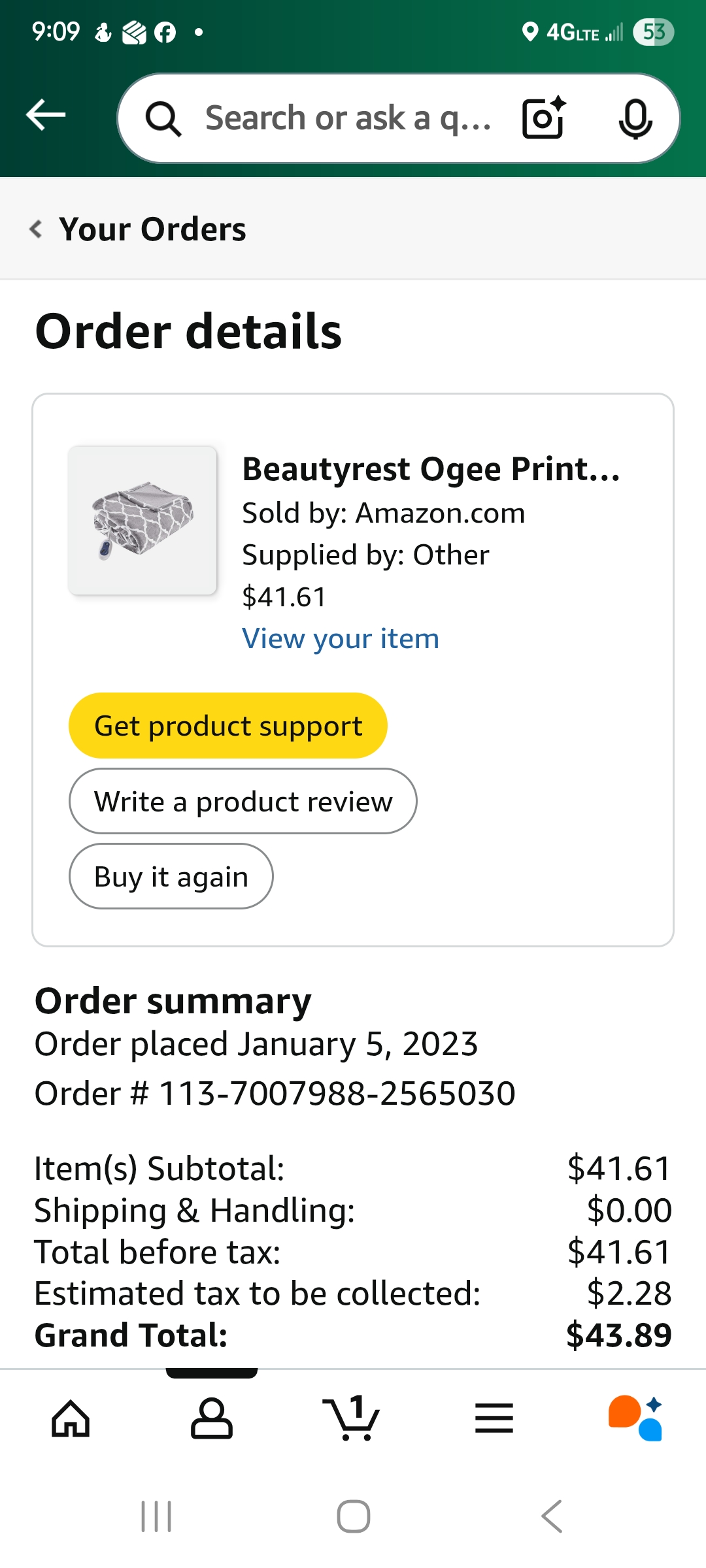The width and height of the screenshot is (706, 1568).
Task: Tap Write a product review button
Action: (243, 801)
